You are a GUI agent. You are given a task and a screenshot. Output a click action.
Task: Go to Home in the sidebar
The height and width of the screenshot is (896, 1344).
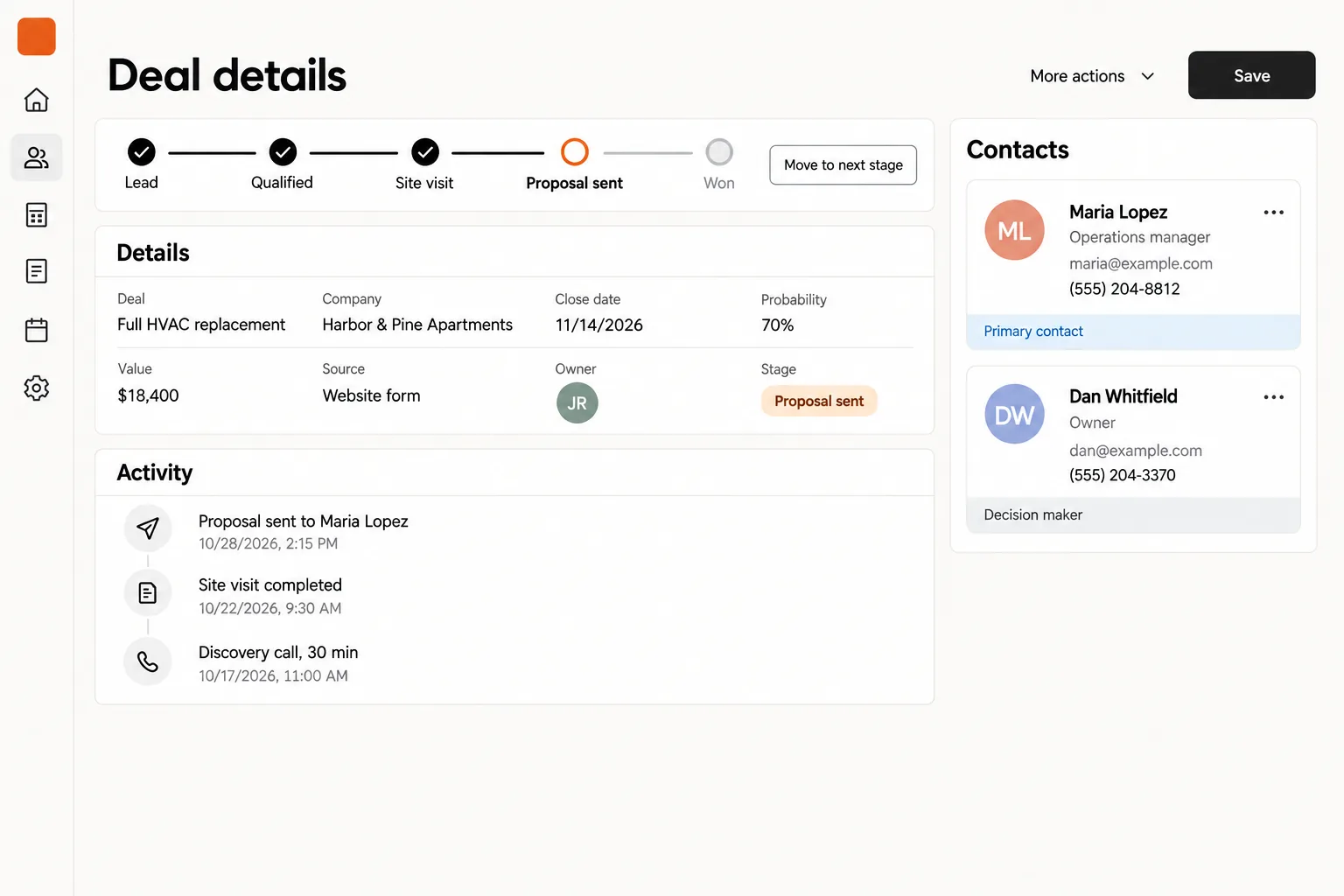(37, 100)
